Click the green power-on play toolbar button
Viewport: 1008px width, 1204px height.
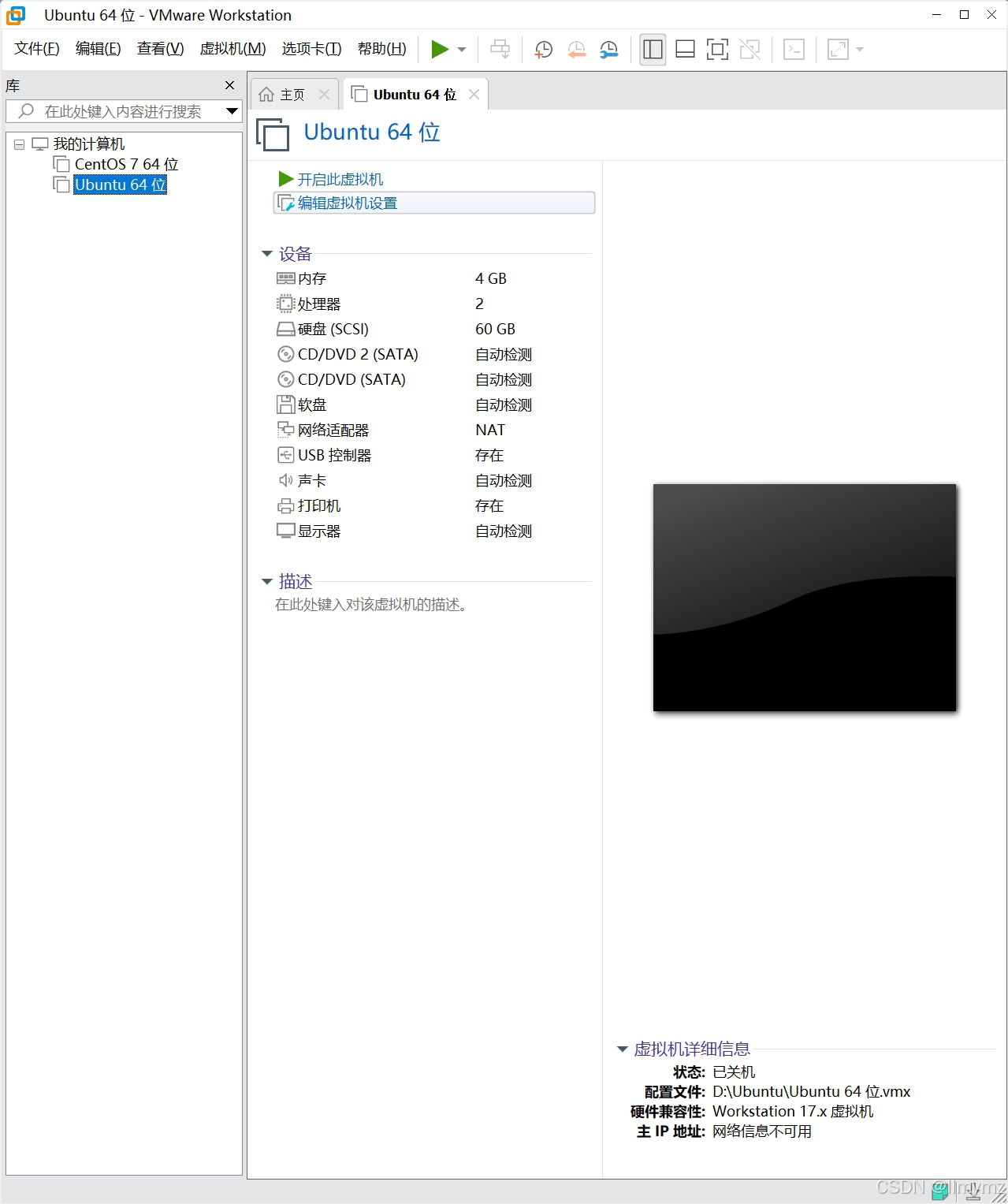tap(440, 50)
